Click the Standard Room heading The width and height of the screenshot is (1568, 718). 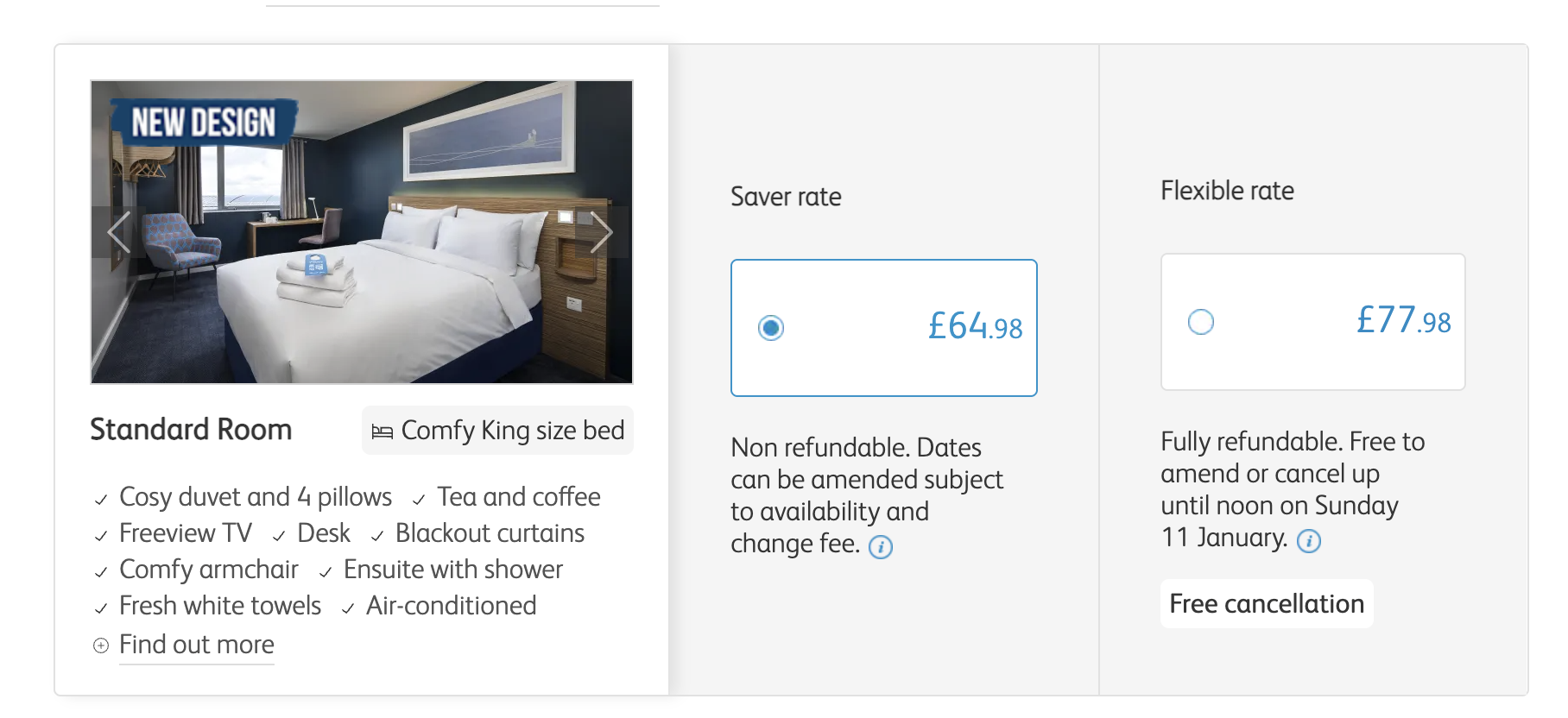(191, 430)
